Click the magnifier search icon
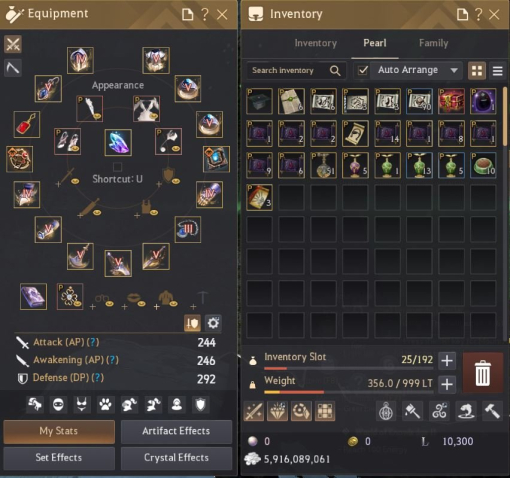This screenshot has height=478, width=510. click(x=335, y=70)
